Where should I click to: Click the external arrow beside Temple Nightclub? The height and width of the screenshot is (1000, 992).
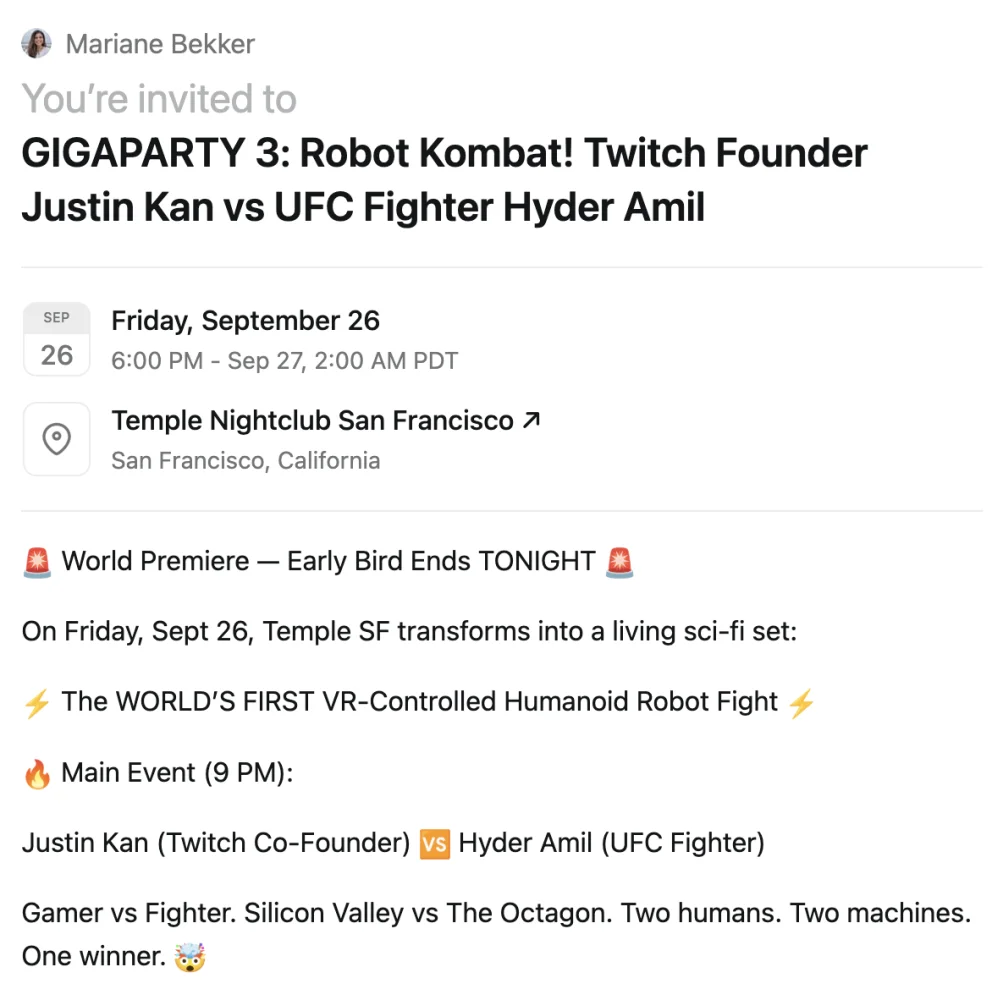point(531,421)
